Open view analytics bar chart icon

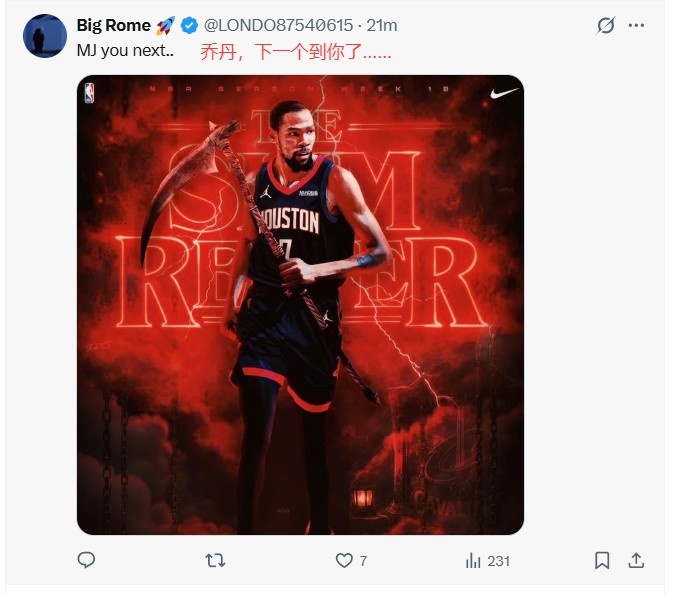coord(473,561)
